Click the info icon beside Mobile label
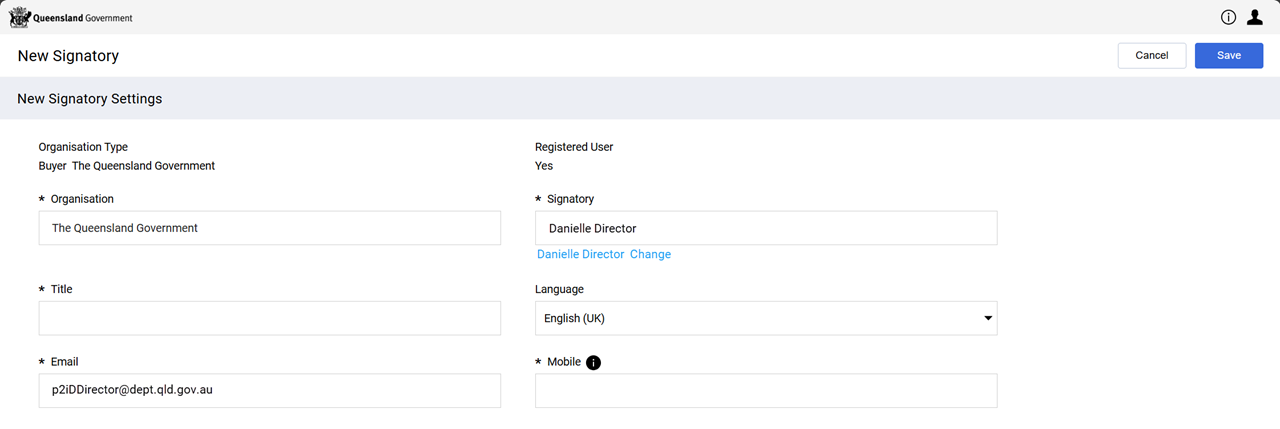Screen dimensions: 1280x429 point(593,362)
